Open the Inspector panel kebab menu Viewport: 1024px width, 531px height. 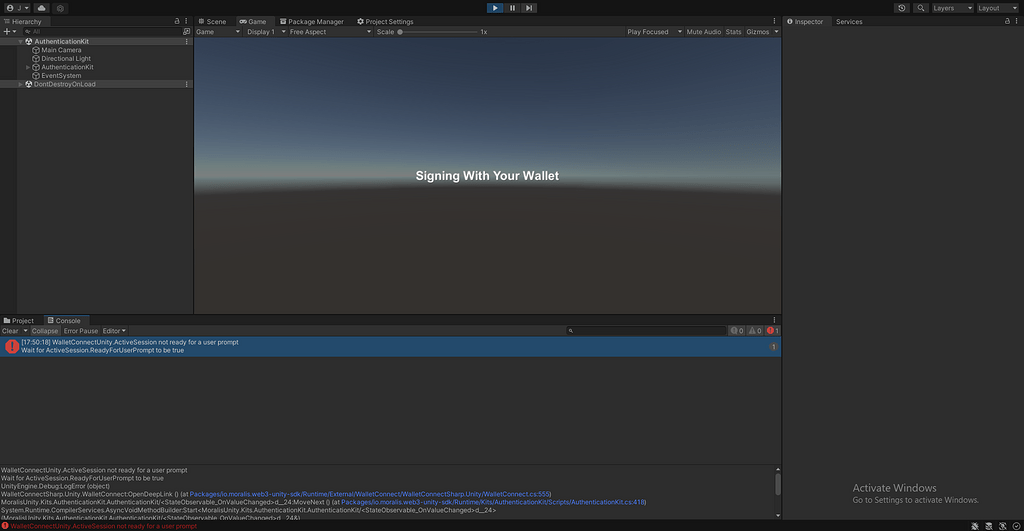[x=1017, y=22]
